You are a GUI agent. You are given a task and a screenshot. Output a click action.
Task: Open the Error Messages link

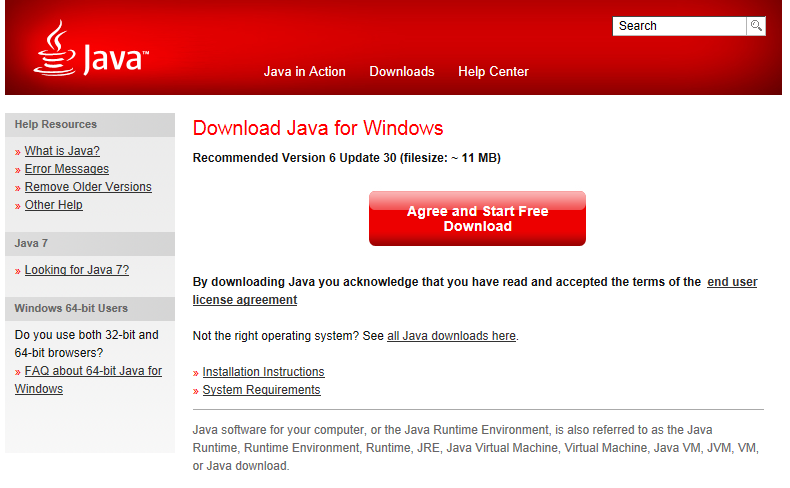tap(67, 169)
